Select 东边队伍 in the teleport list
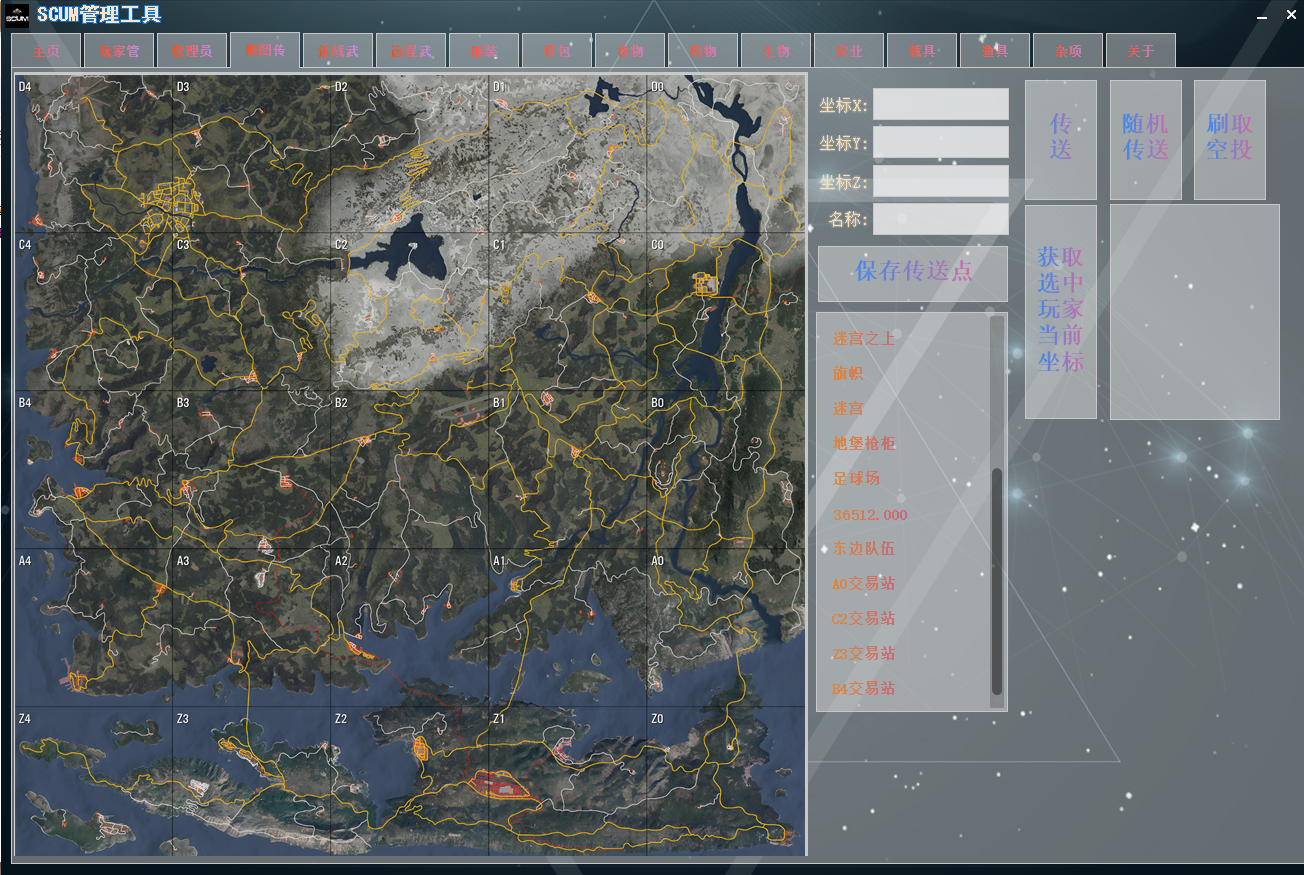 [864, 549]
